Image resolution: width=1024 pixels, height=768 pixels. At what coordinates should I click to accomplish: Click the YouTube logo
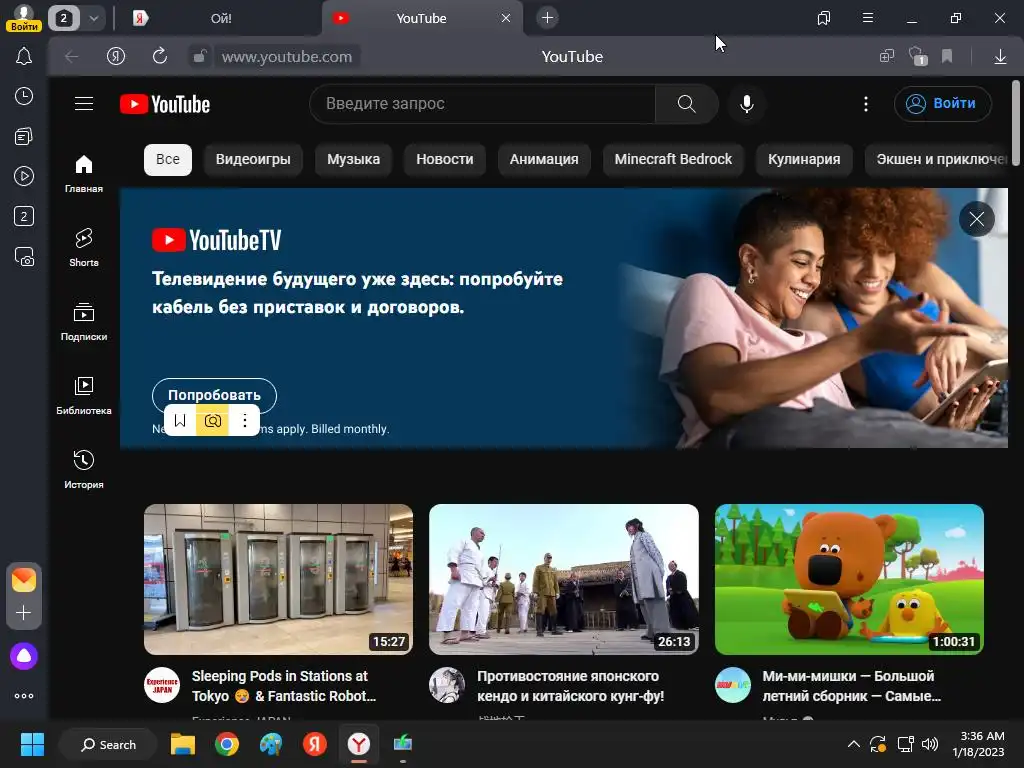(165, 104)
